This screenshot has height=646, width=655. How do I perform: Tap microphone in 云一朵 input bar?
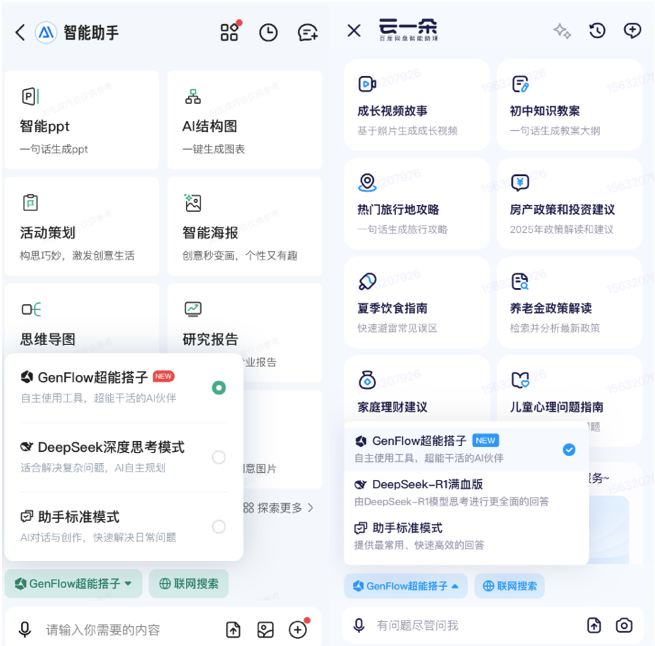359,626
